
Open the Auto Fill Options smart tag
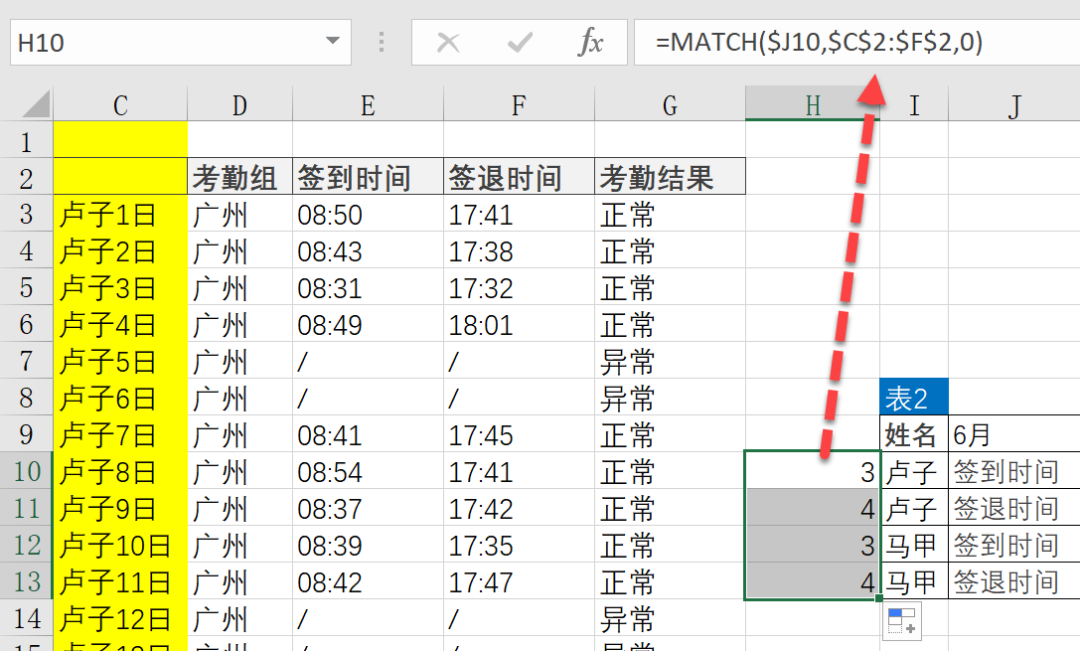pyautogui.click(x=901, y=620)
